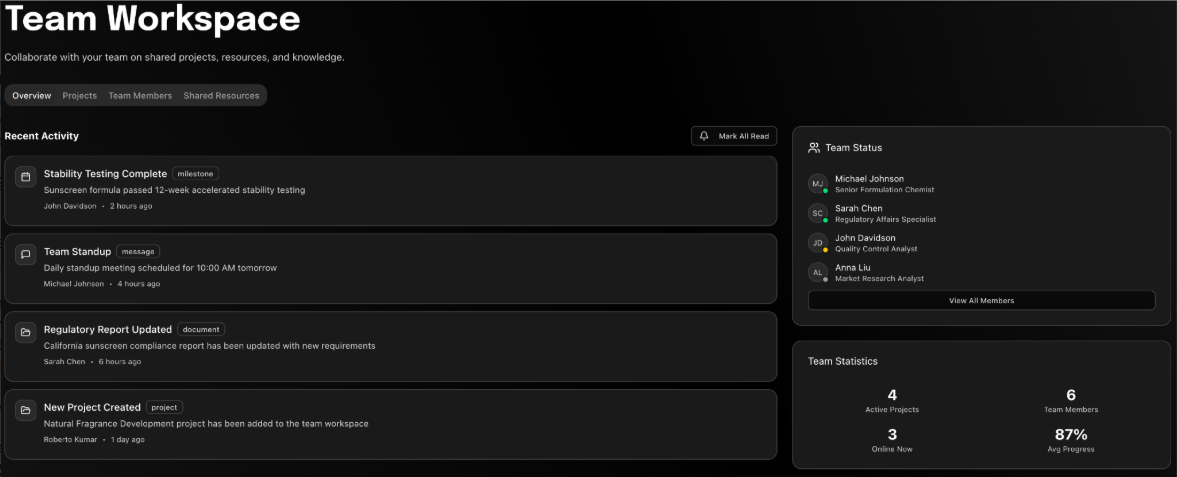Click Sarah Chen's SC avatar
Viewport: 1177px width, 477px height.
[817, 213]
